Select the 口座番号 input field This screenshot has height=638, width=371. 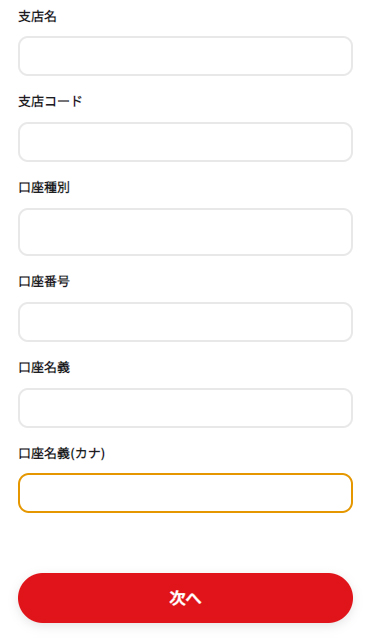(x=185, y=322)
